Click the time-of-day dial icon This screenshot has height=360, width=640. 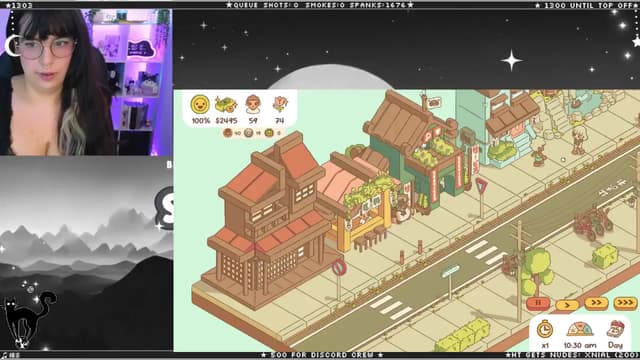(x=580, y=329)
